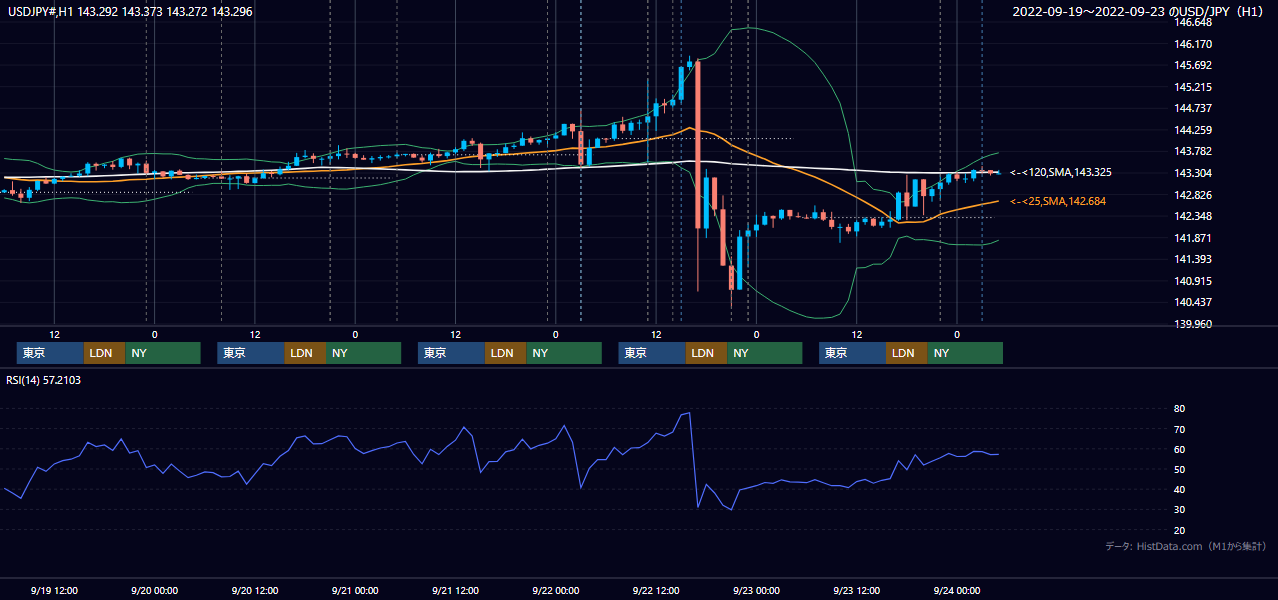
Task: Click price axis value 141.871
Action: (x=1193, y=238)
